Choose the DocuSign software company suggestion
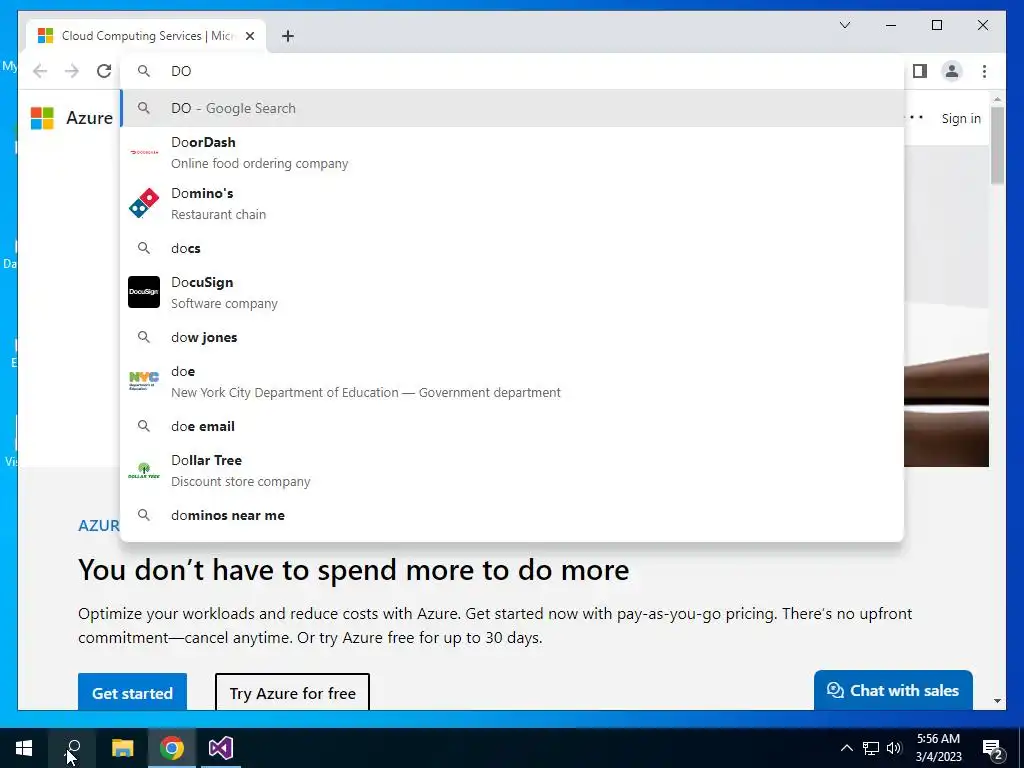 [512, 293]
